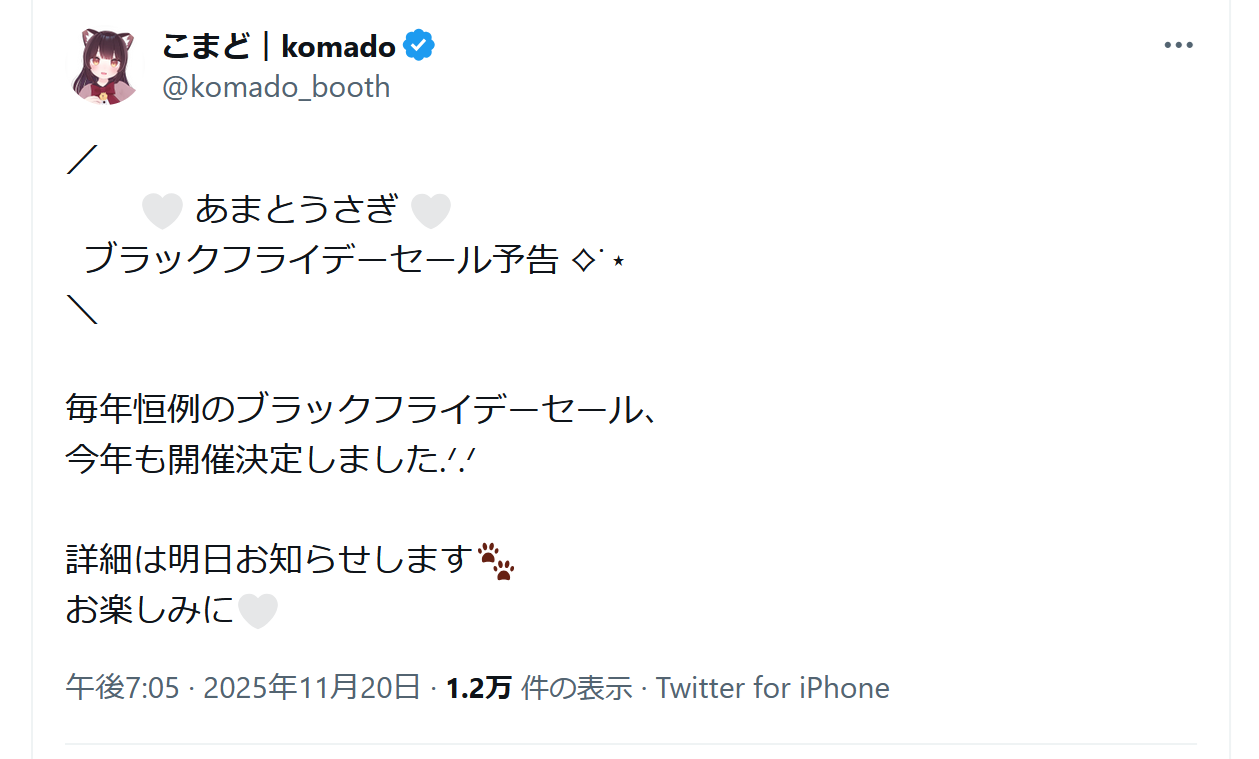The image size is (1259, 759).
Task: Click the Twitter for iPhone source label
Action: click(x=772, y=688)
